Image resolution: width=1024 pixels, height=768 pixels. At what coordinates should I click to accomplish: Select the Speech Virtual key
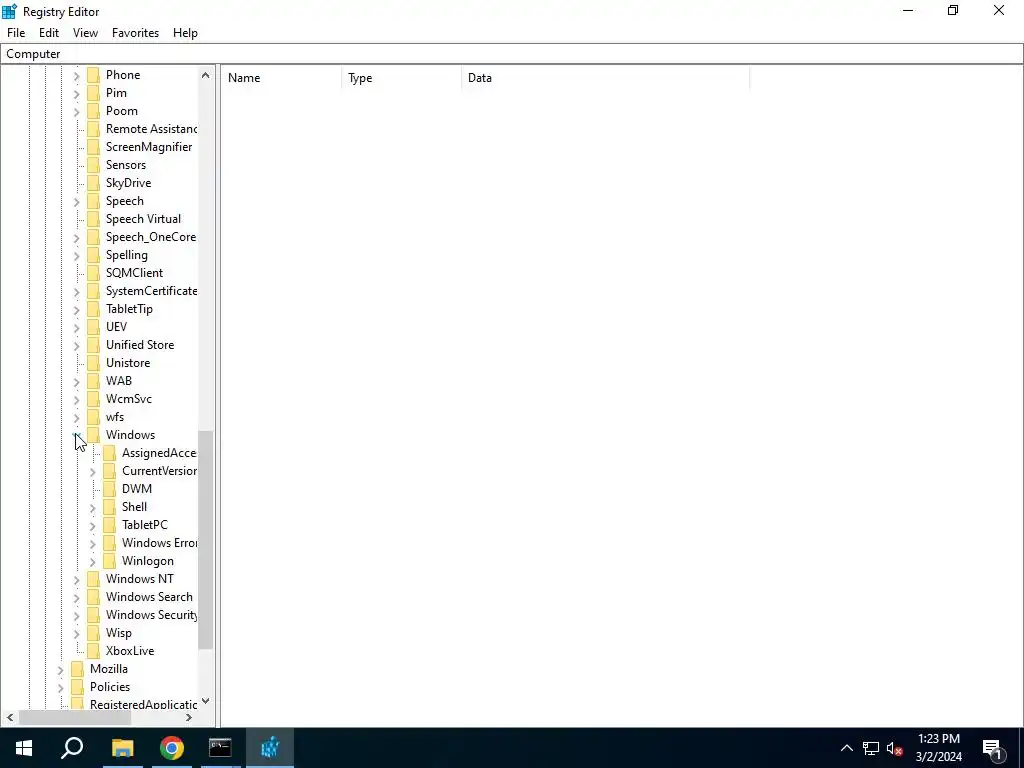pyautogui.click(x=143, y=219)
